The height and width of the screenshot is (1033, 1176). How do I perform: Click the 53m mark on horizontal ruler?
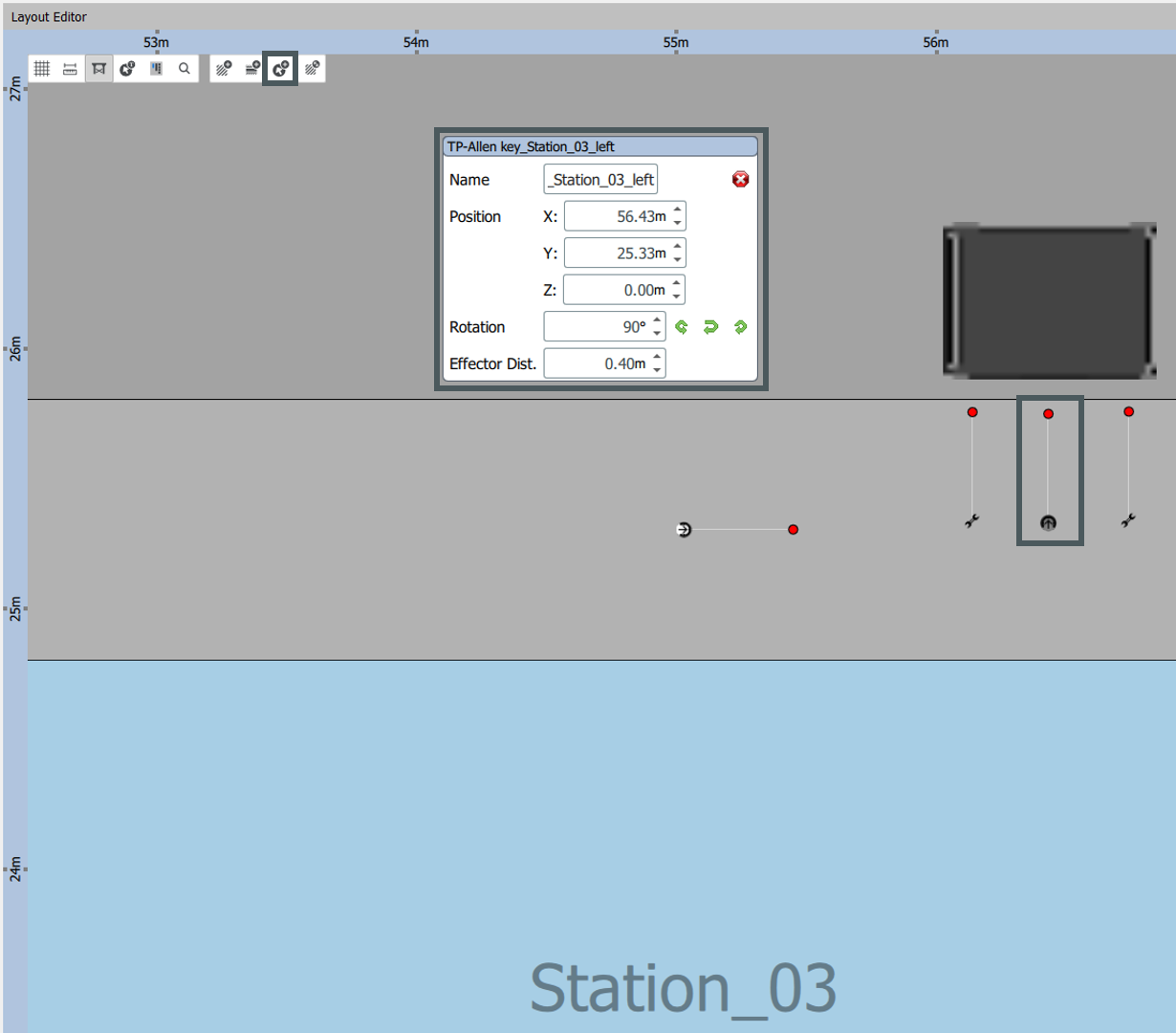coord(157,42)
